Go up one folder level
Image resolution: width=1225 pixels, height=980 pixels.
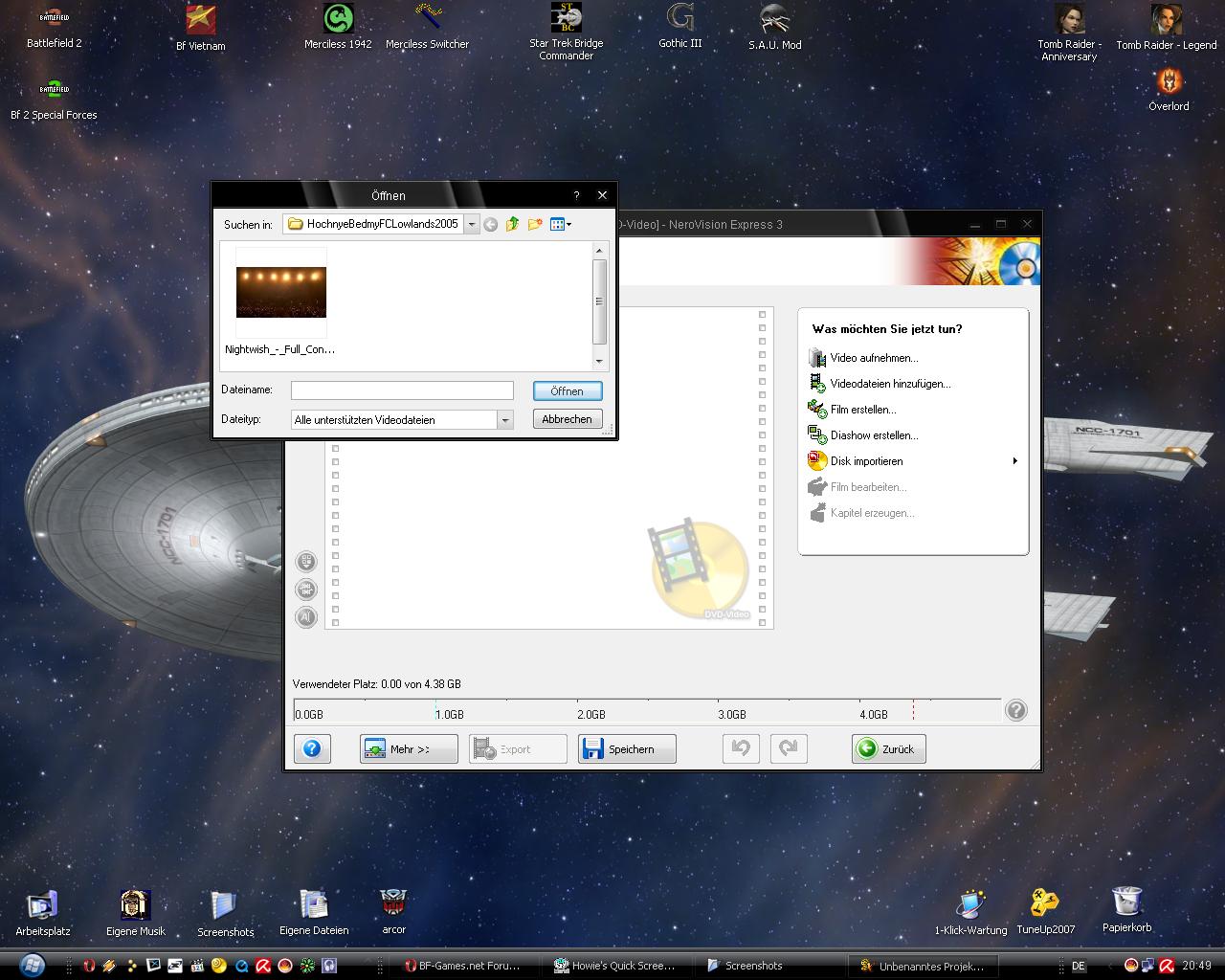click(512, 224)
